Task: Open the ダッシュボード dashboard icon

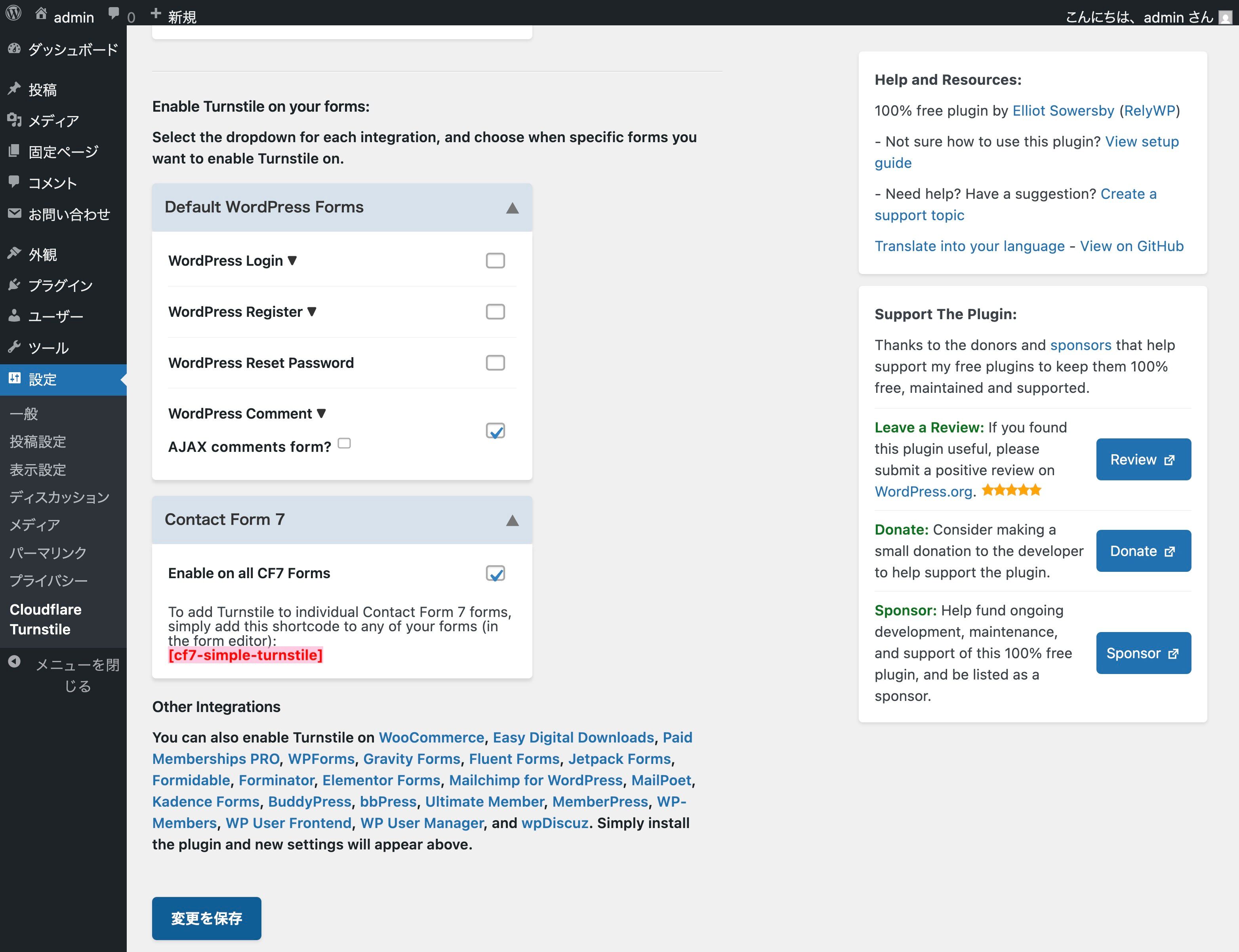Action: click(14, 49)
